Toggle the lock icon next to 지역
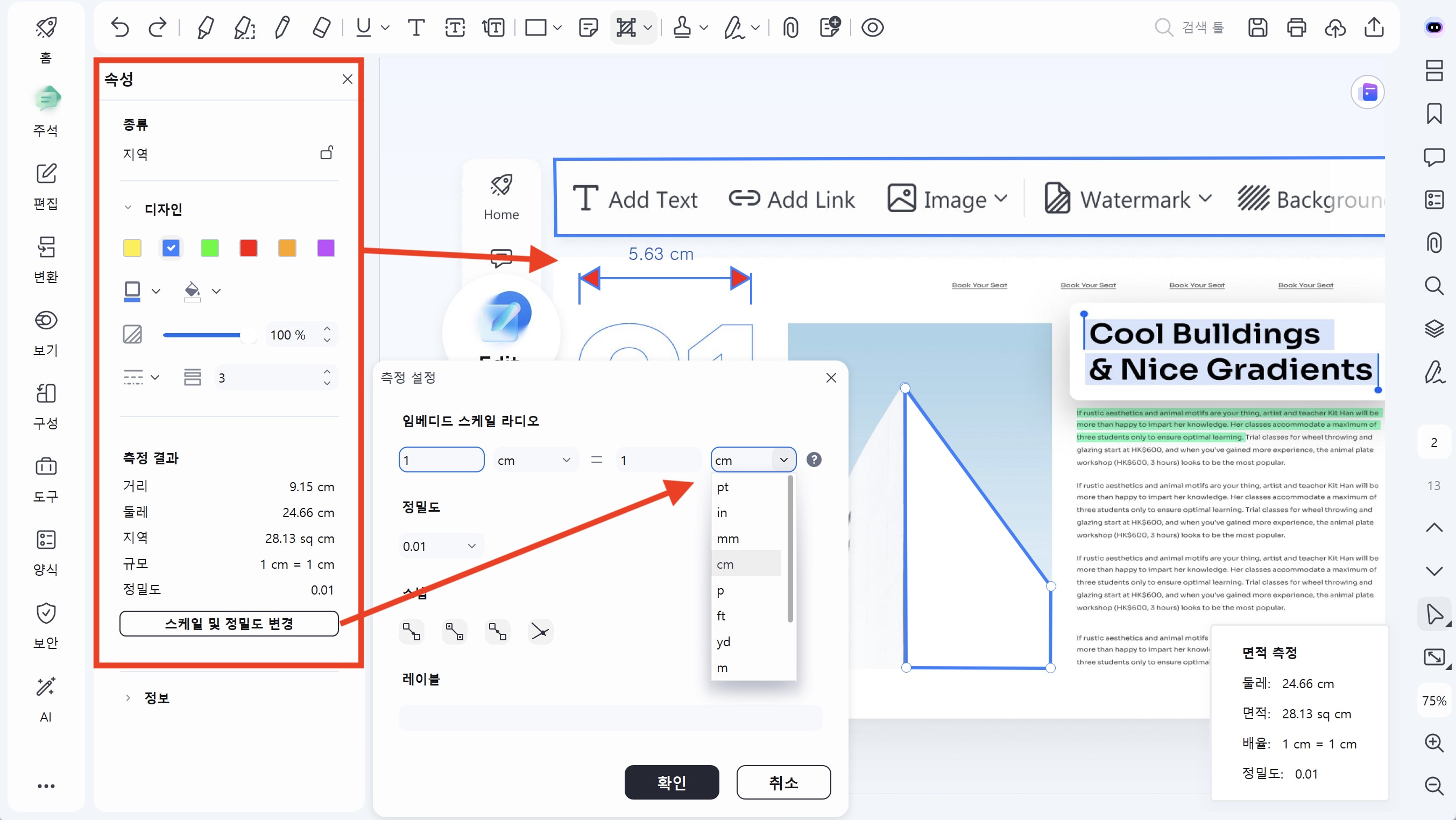Viewport: 1456px width, 820px height. pos(327,153)
